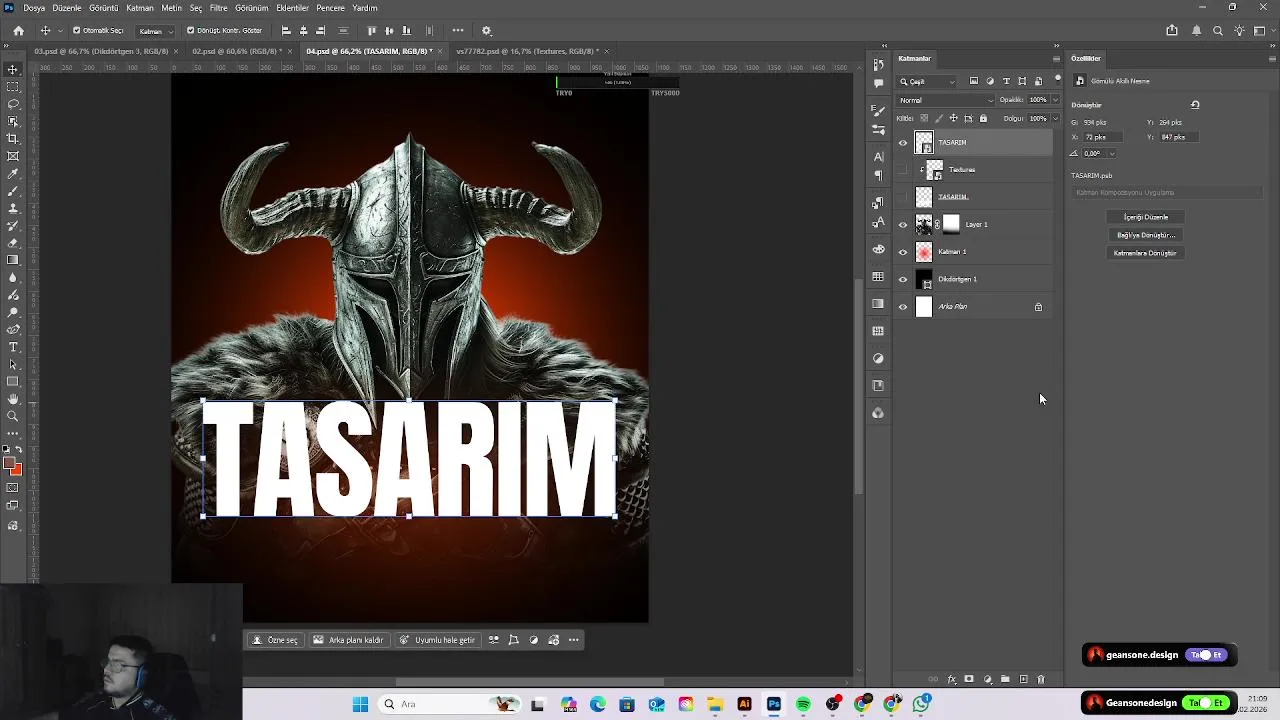This screenshot has height=720, width=1280.
Task: Reset transform in Properties panel
Action: [x=1195, y=104]
